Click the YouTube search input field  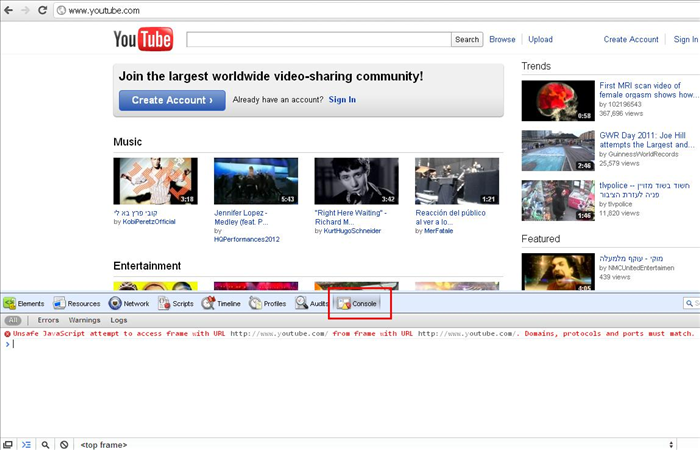pyautogui.click(x=319, y=39)
